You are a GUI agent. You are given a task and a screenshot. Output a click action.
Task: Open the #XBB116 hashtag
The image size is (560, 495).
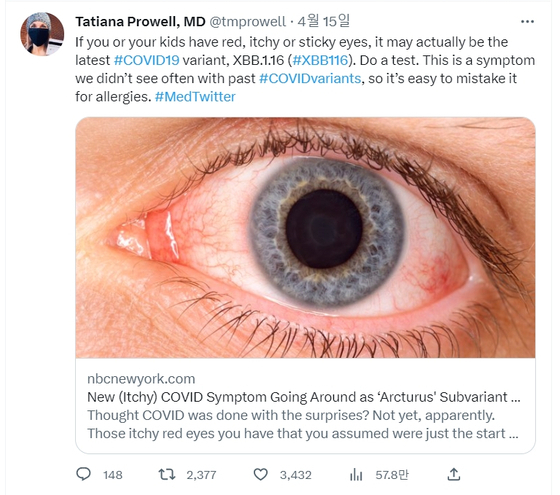point(320,60)
